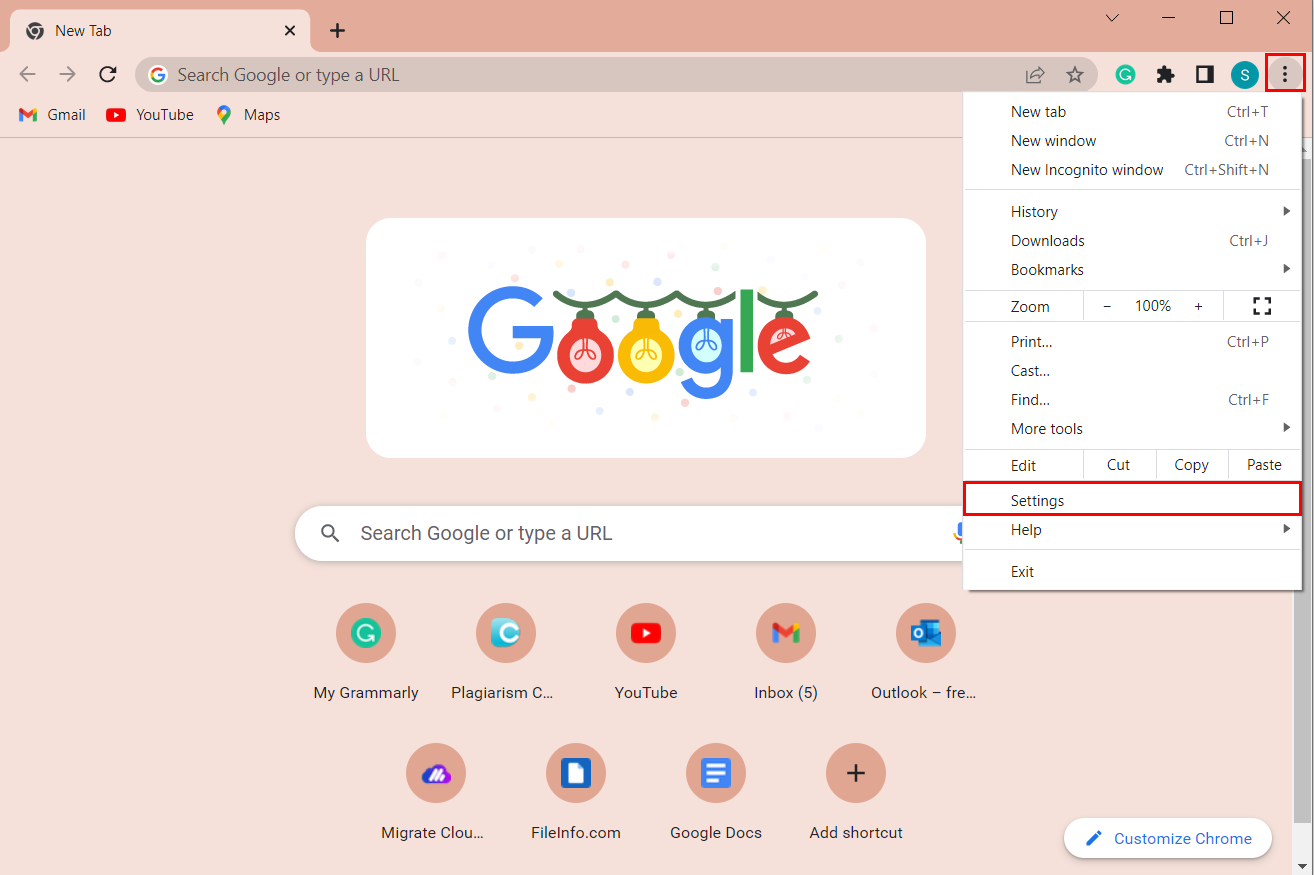This screenshot has width=1314, height=875.
Task: Click the holiday Google doodle
Action: 646,338
